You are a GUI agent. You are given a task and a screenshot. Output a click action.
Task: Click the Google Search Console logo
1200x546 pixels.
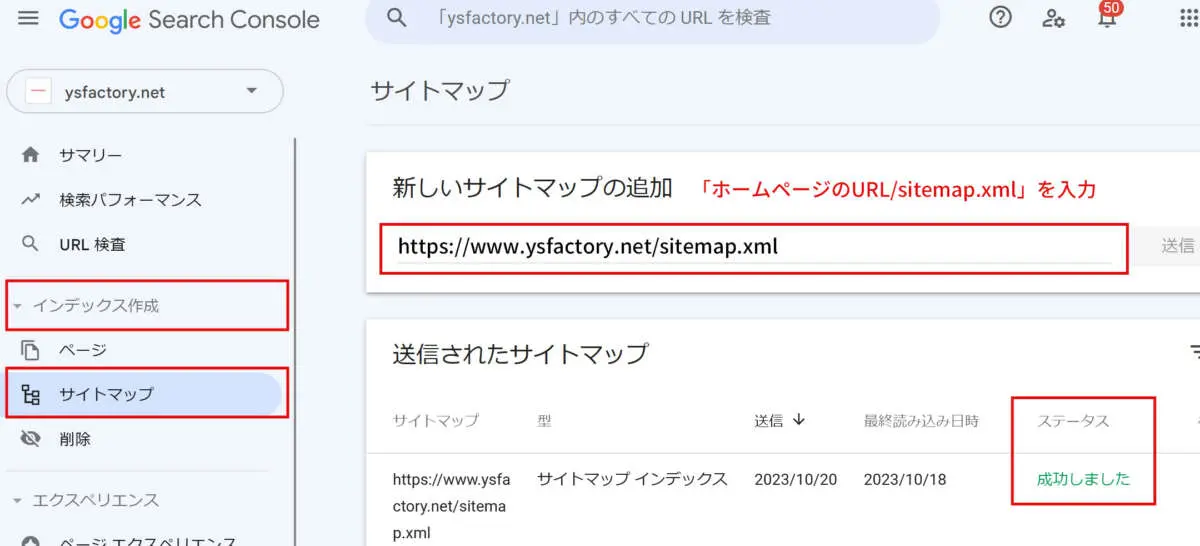tap(189, 19)
